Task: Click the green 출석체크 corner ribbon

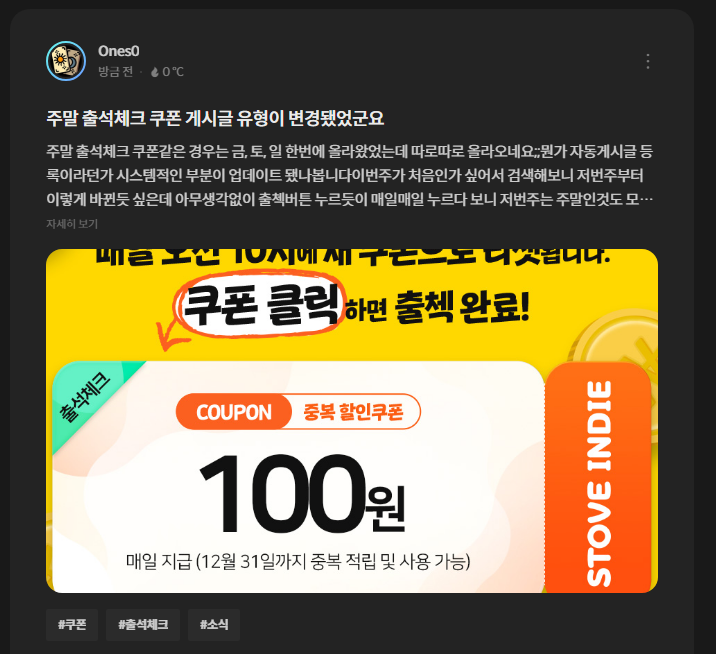Action: point(89,397)
